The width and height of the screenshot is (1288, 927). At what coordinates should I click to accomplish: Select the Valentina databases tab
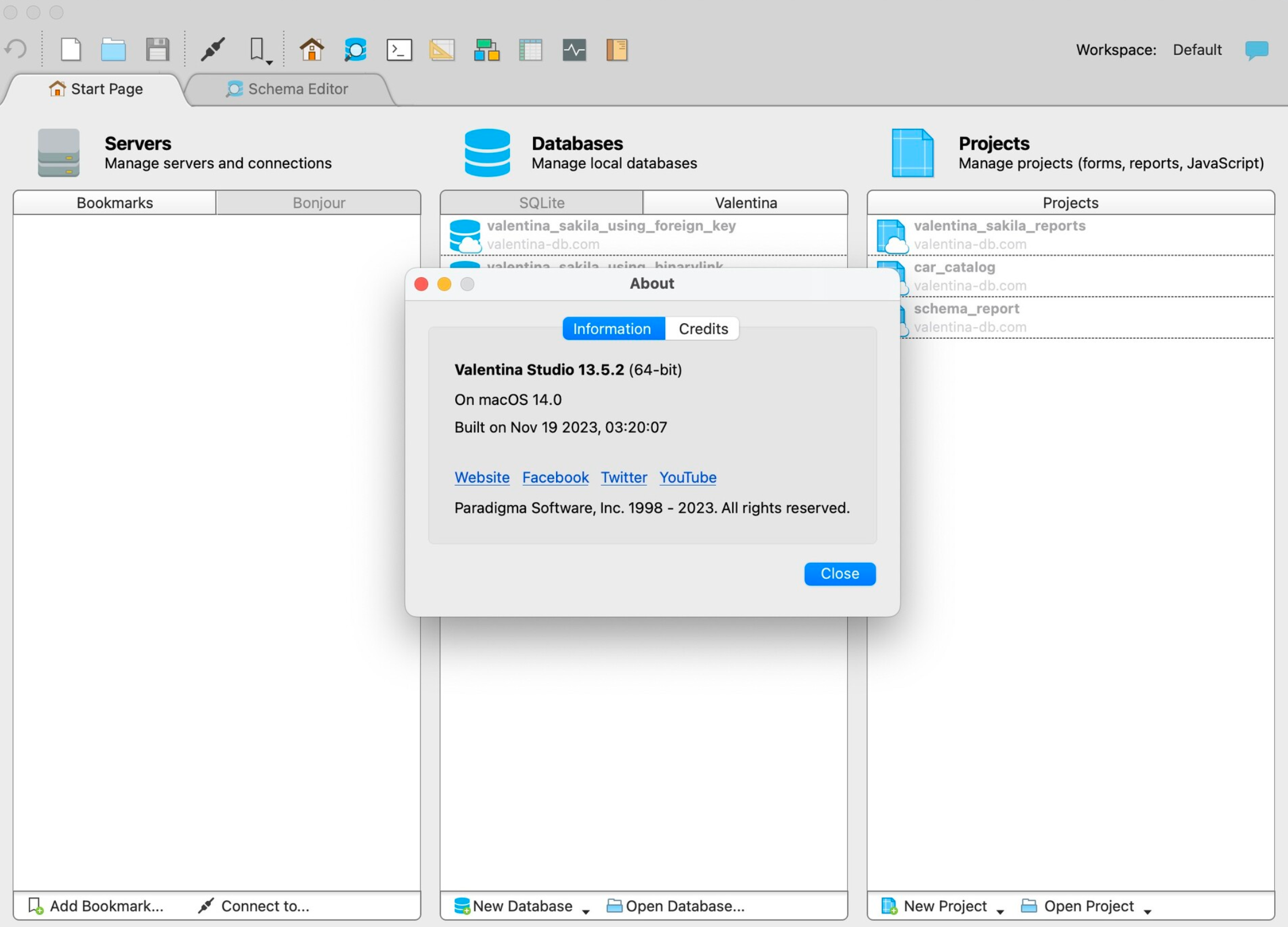[x=746, y=203]
